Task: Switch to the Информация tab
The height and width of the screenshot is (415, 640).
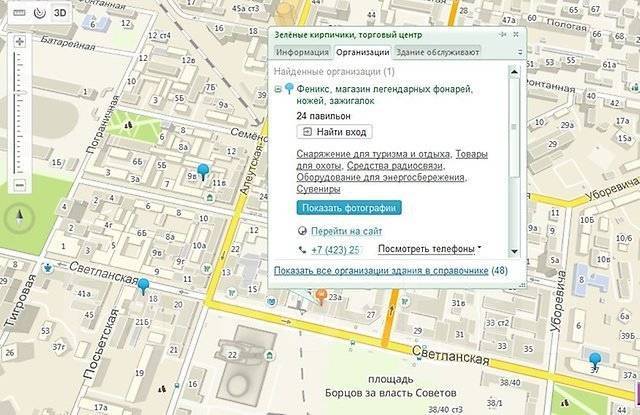Action: click(302, 51)
